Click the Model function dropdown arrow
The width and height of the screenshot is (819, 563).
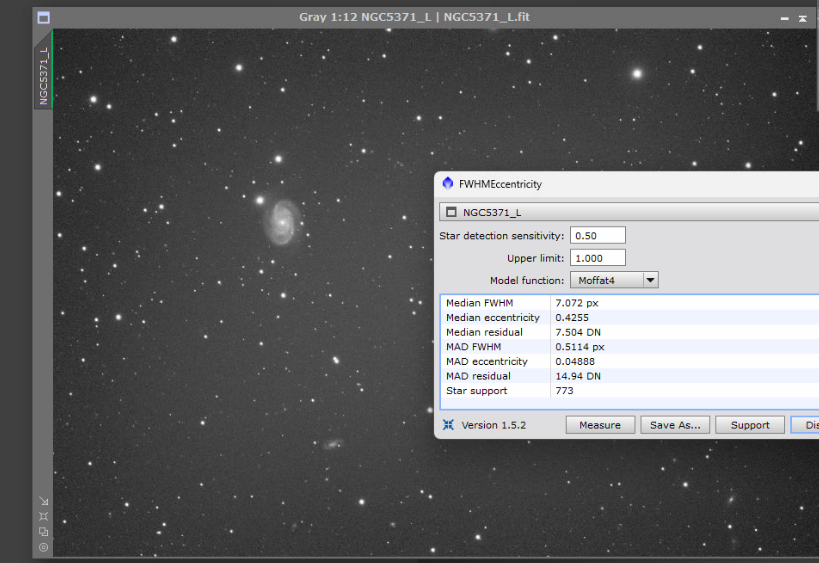pos(650,280)
